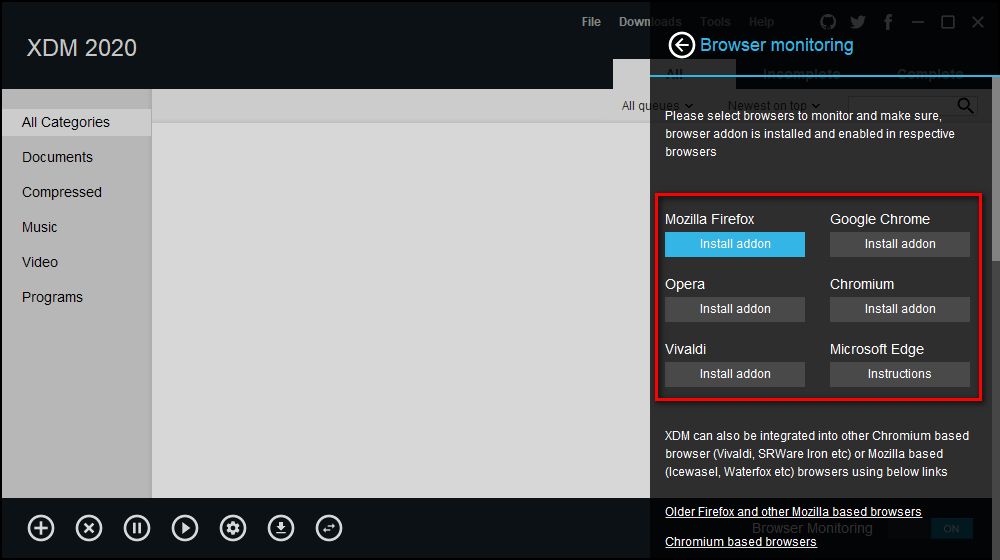Expand the Newest on top sort dropdown
1000x560 pixels.
774,105
